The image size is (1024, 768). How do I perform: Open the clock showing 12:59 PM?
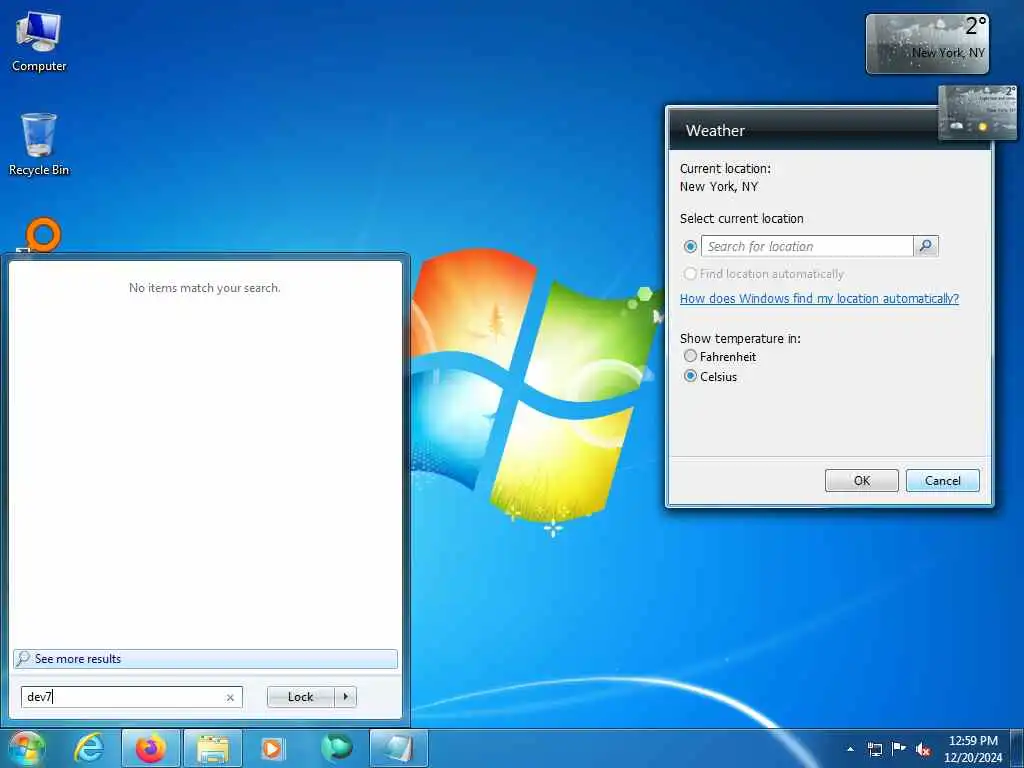pyautogui.click(x=972, y=749)
